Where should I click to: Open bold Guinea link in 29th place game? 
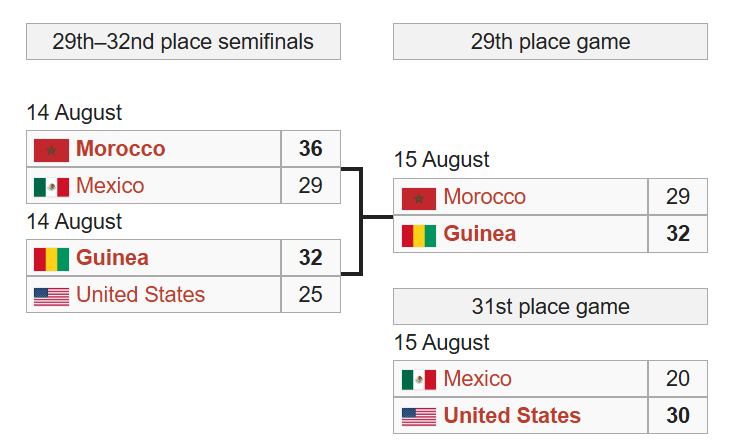(x=480, y=234)
